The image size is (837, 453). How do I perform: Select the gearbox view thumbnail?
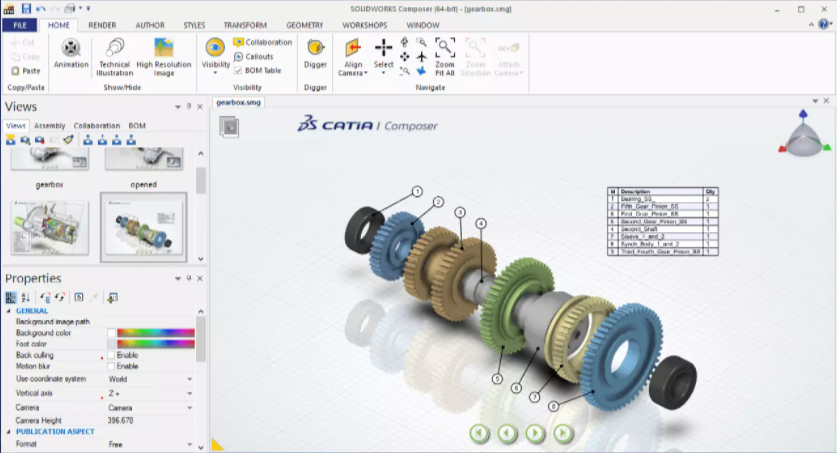(x=50, y=160)
